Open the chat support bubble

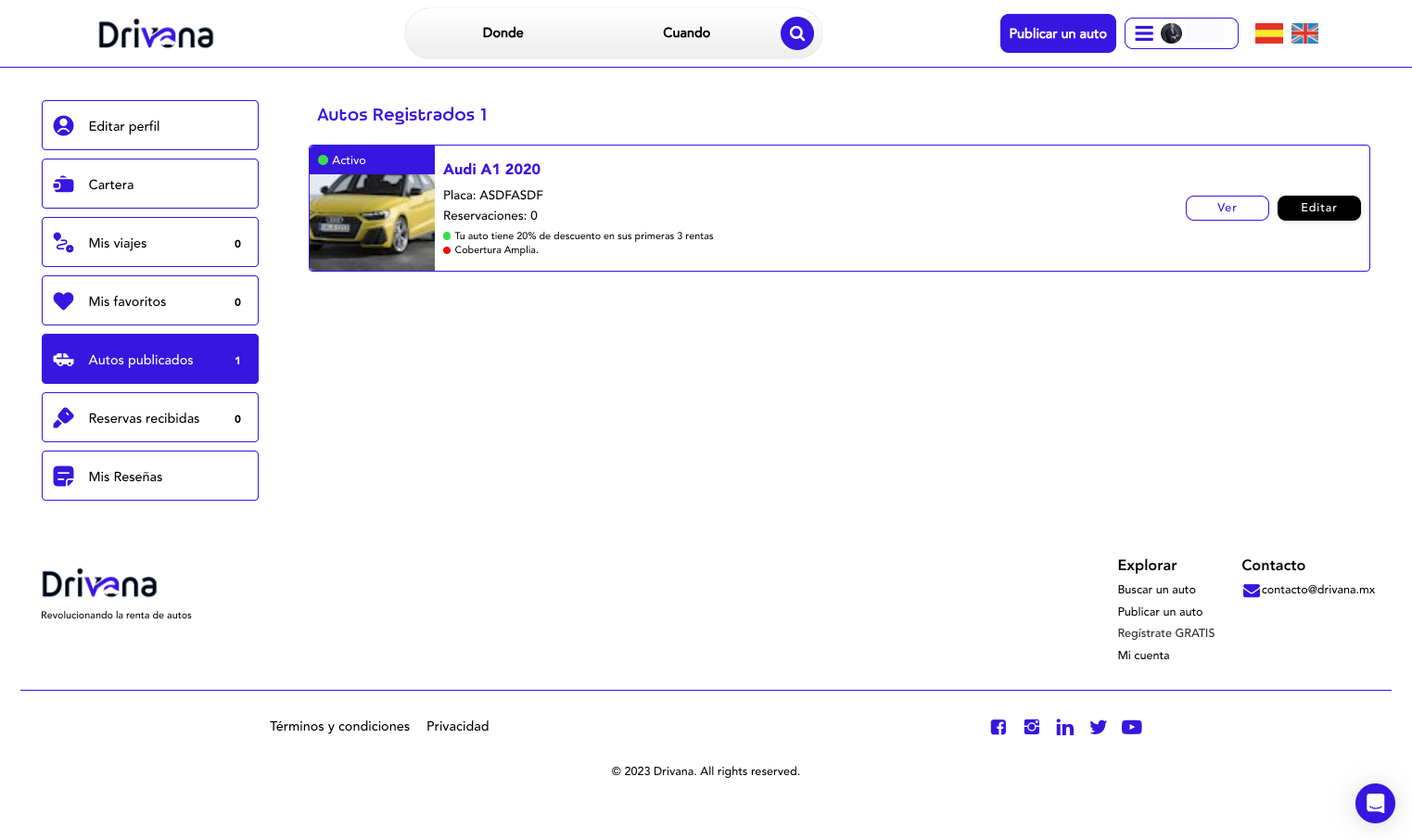1375,803
